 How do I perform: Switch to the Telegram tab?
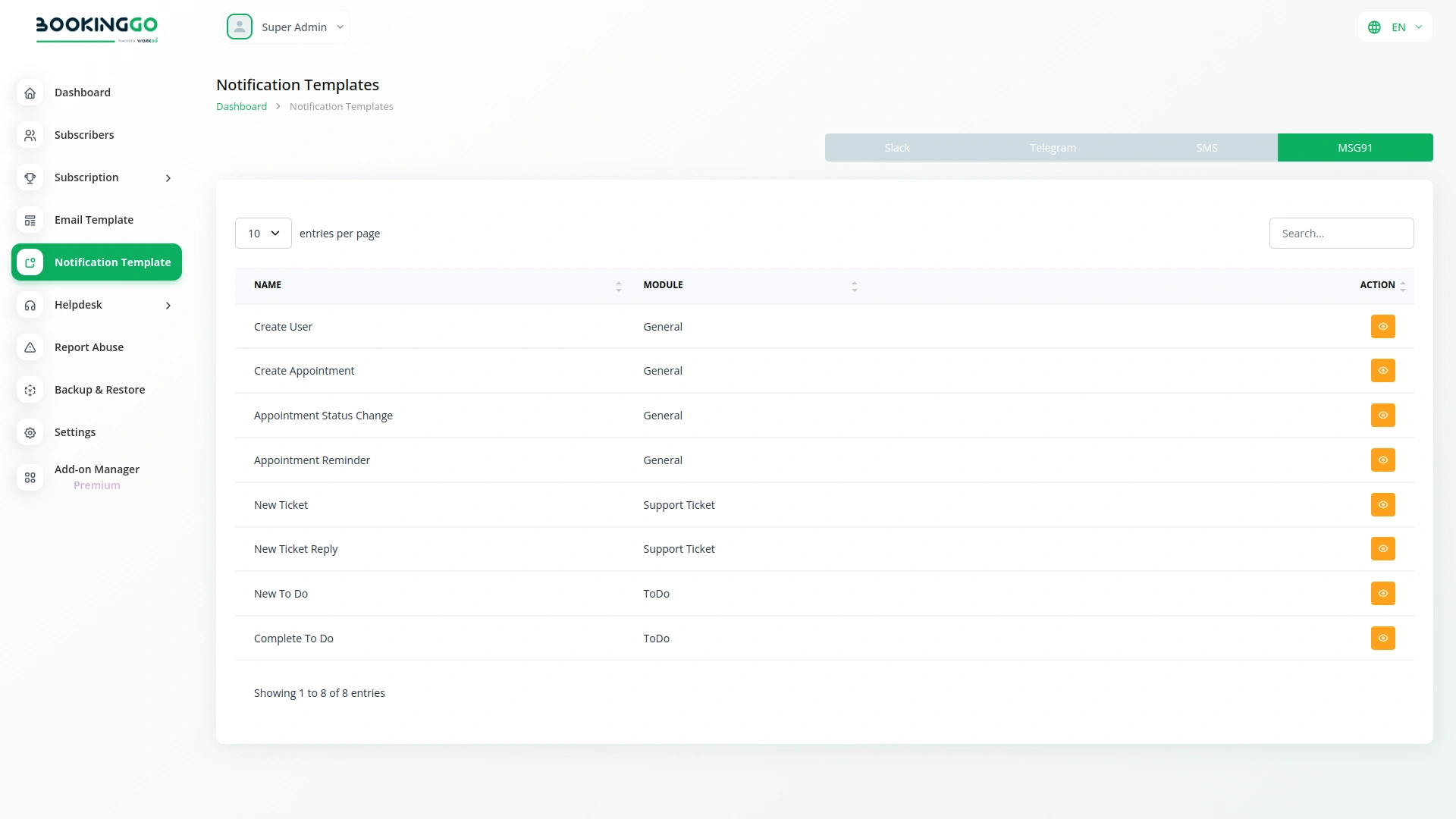[x=1053, y=148]
